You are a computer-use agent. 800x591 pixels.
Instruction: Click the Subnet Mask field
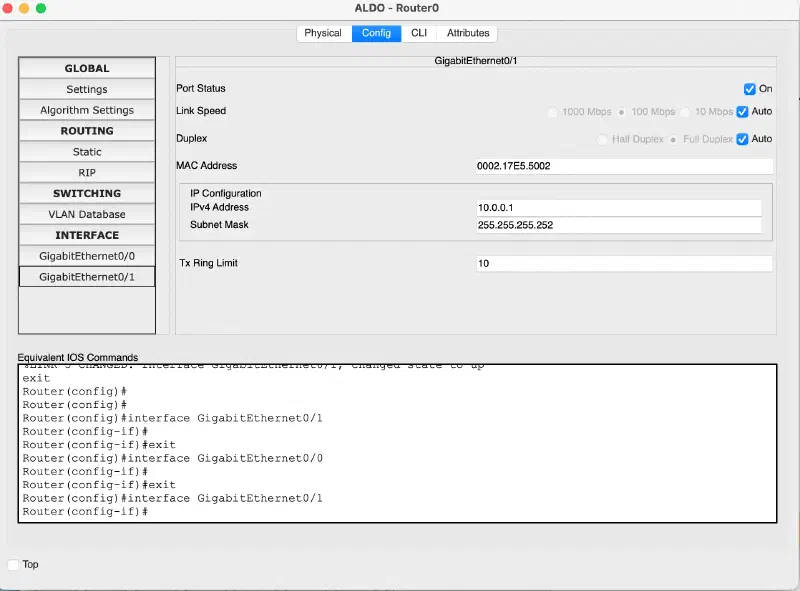point(619,225)
